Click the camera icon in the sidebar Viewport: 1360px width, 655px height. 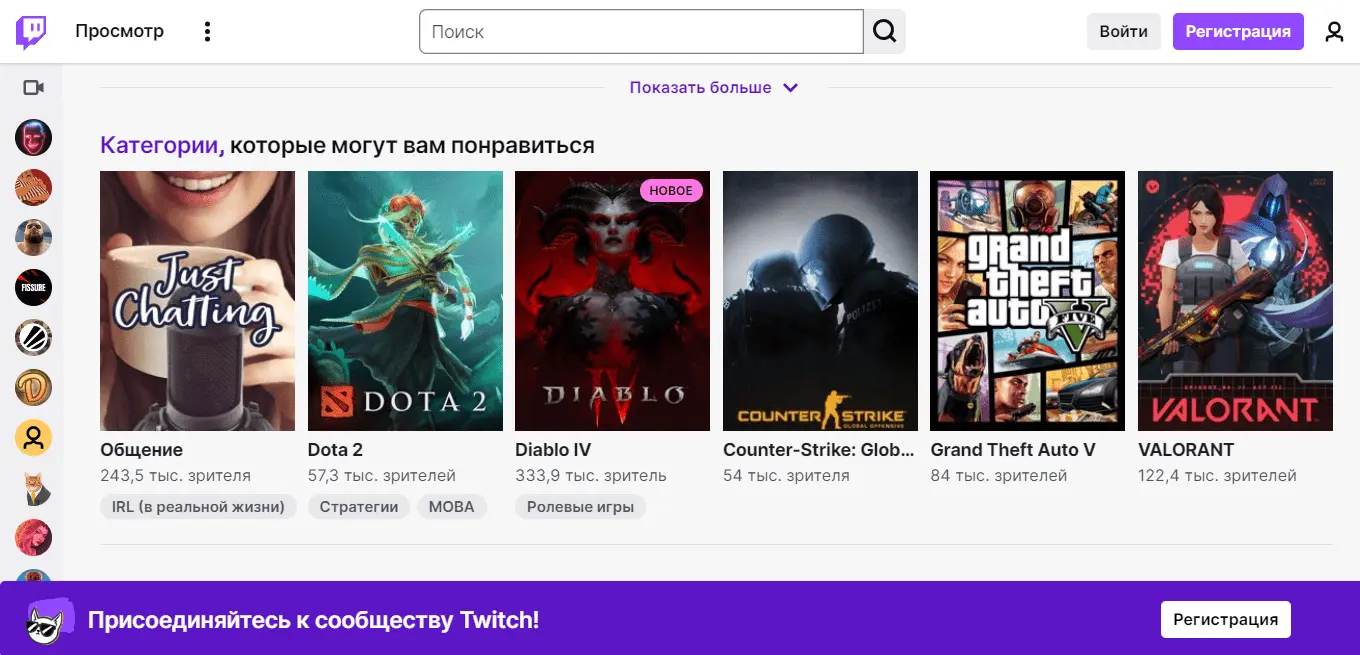[x=34, y=88]
